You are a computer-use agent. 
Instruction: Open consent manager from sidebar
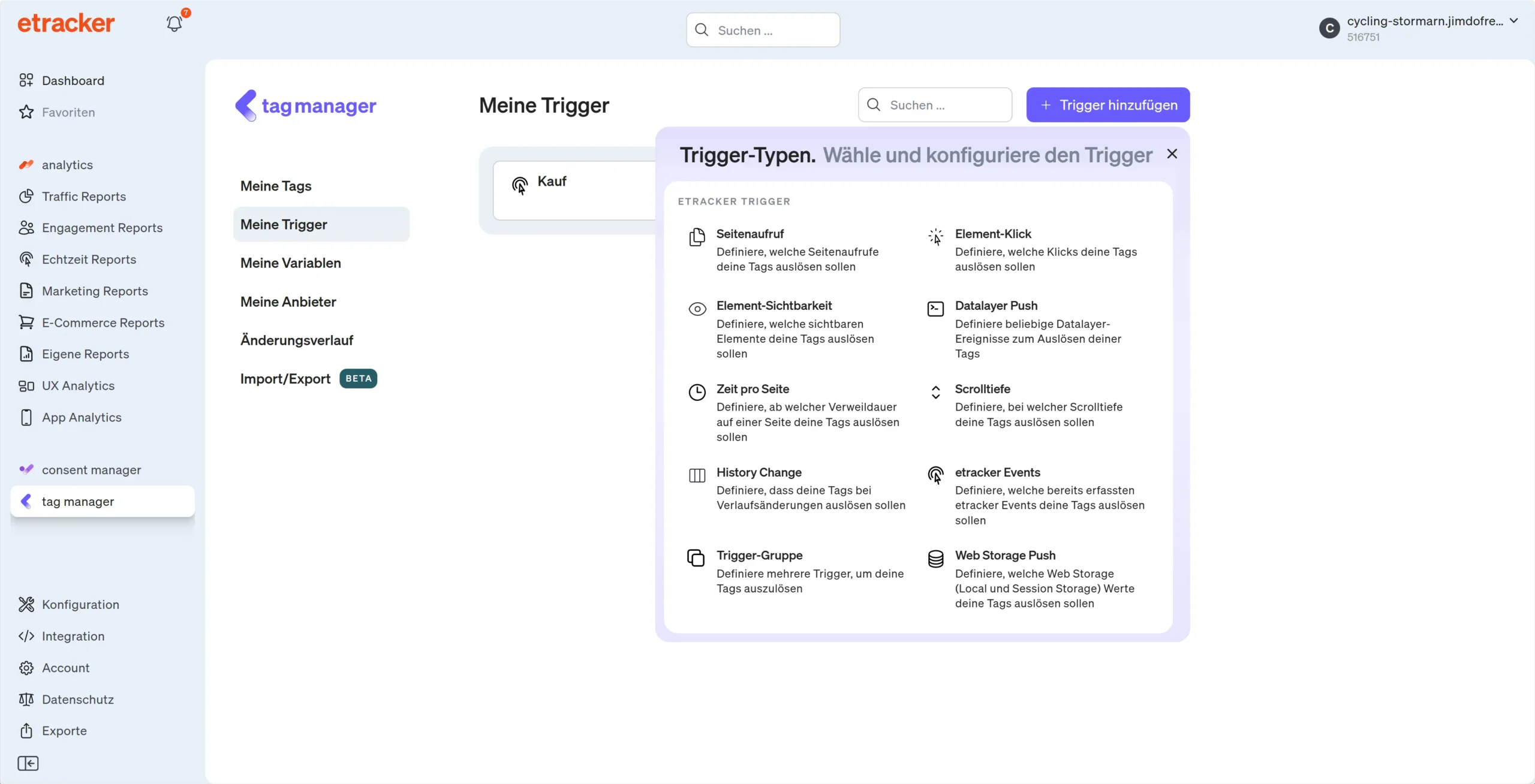tap(92, 469)
